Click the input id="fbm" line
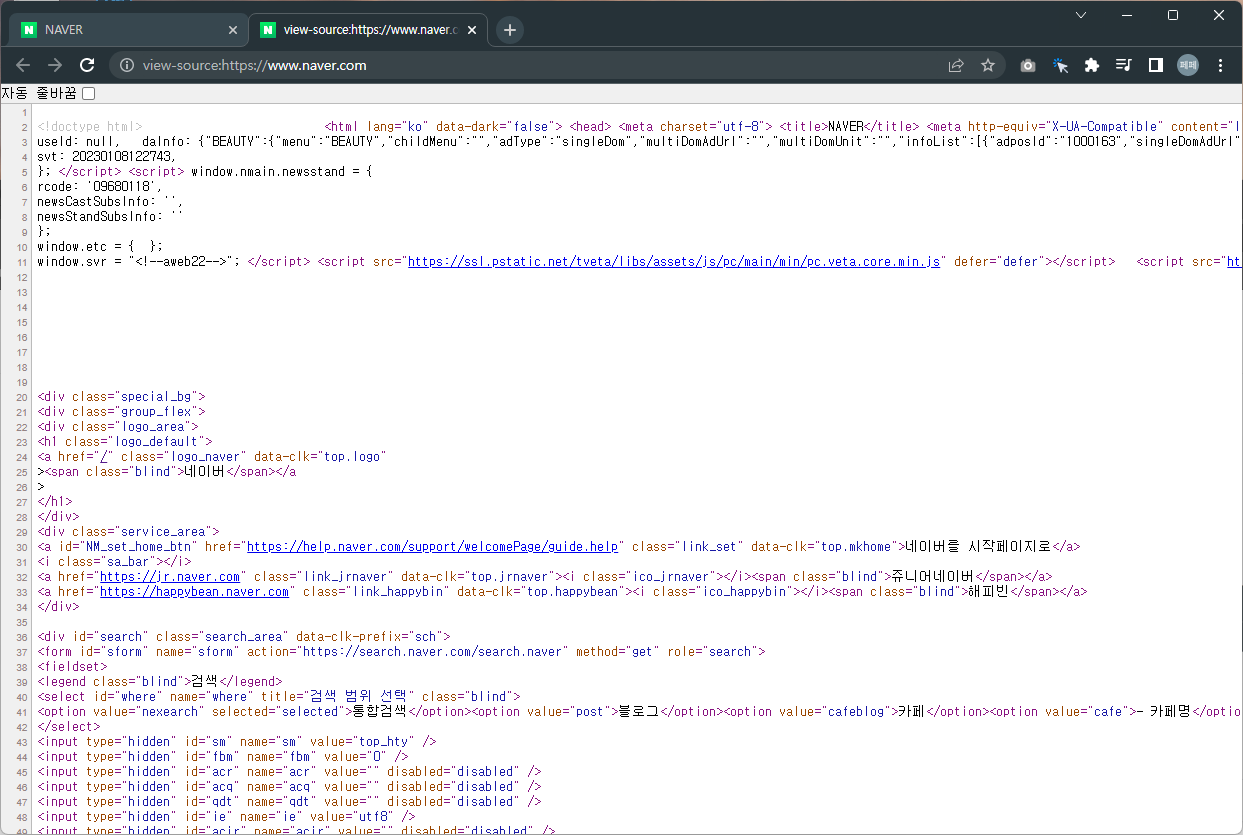1243x835 pixels. 223,757
